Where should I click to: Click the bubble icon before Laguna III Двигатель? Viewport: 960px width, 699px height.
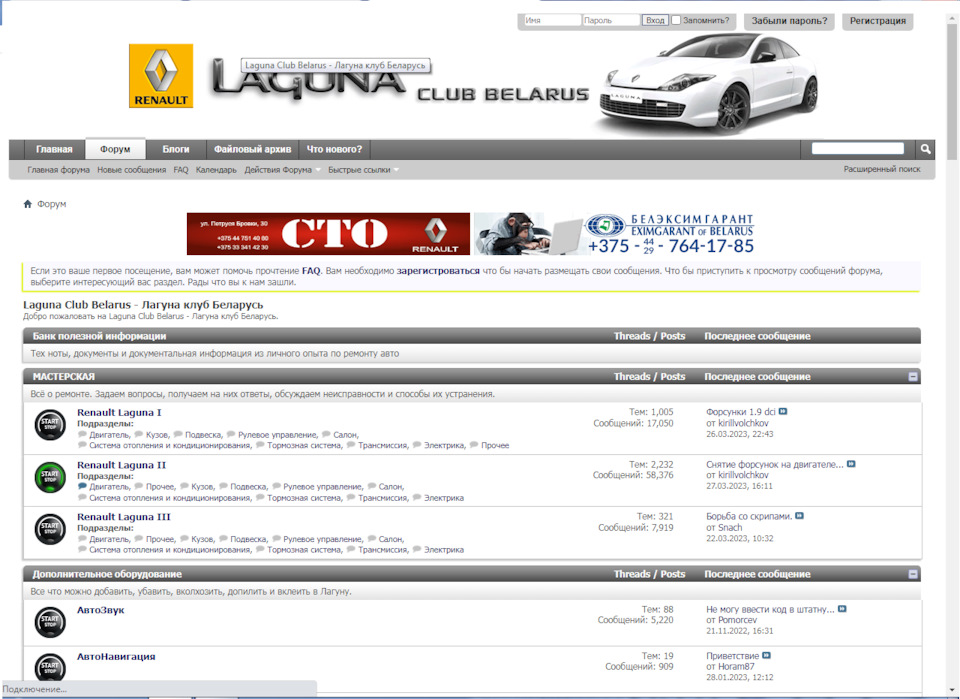coord(82,539)
